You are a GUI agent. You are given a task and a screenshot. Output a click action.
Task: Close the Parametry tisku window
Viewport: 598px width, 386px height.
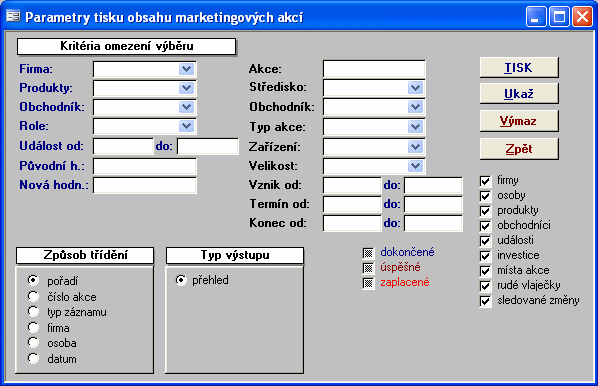[x=582, y=17]
